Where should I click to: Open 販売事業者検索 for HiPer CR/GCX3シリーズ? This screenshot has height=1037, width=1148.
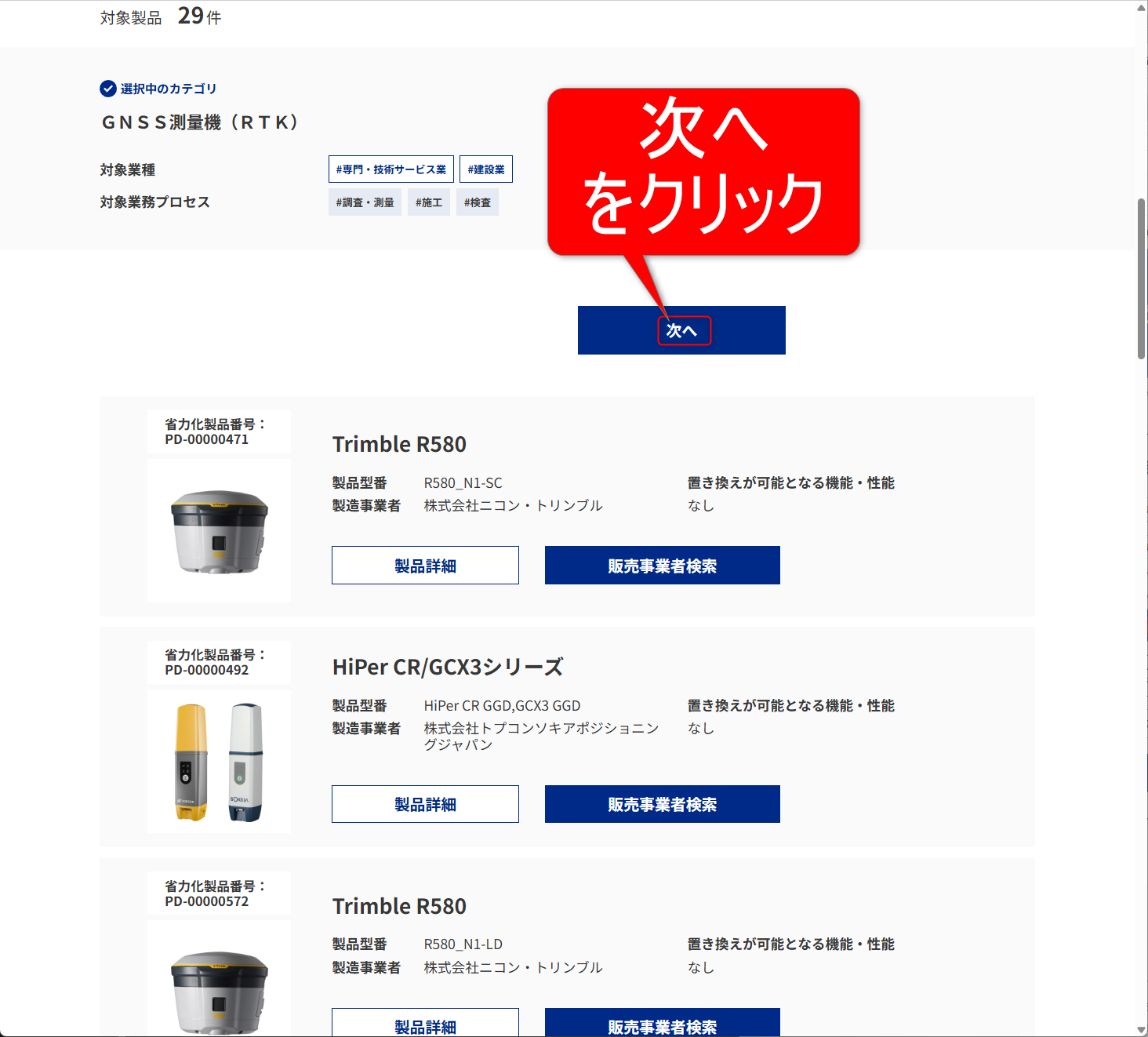click(663, 804)
